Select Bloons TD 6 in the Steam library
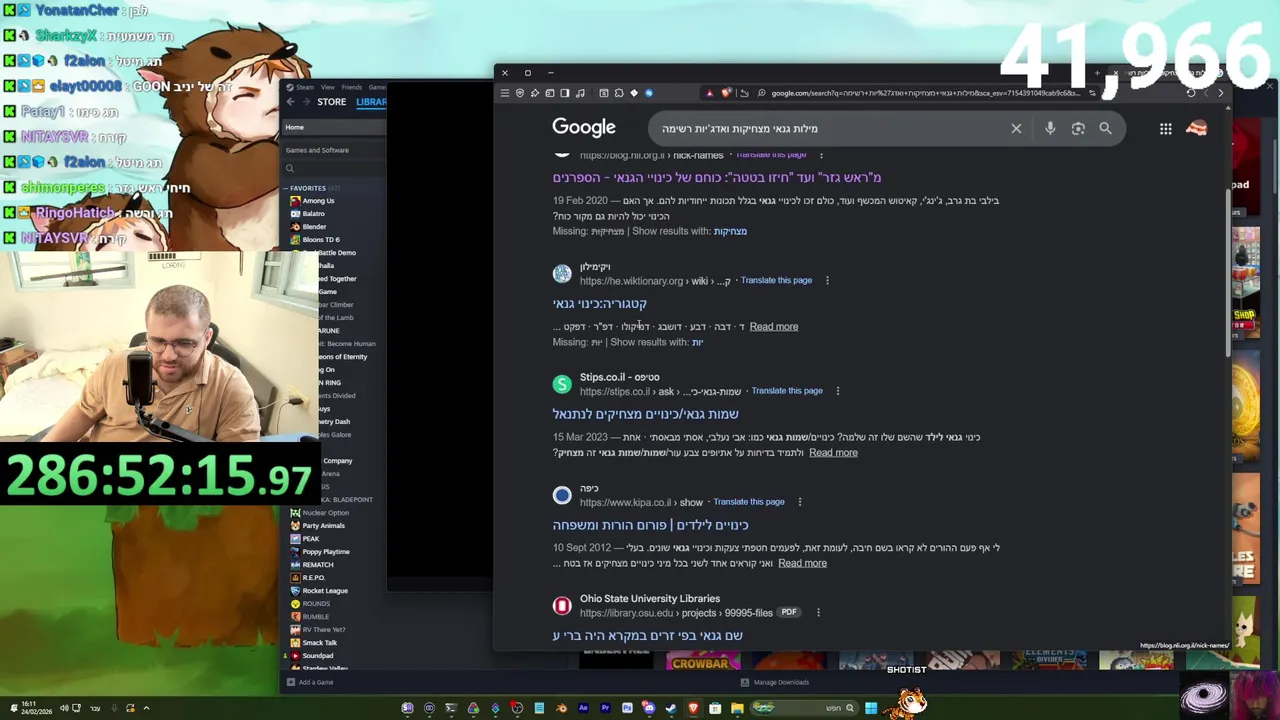 coord(321,240)
